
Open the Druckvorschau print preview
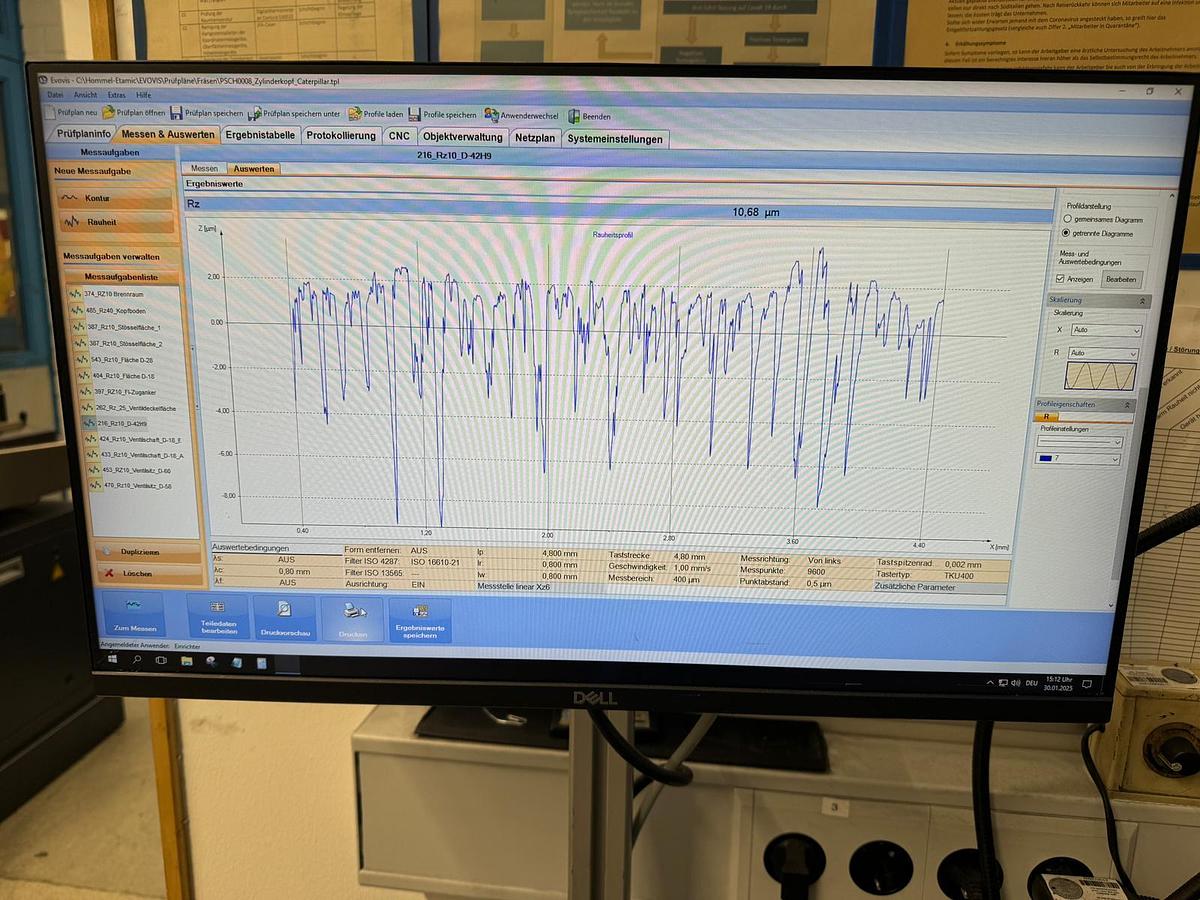click(284, 618)
